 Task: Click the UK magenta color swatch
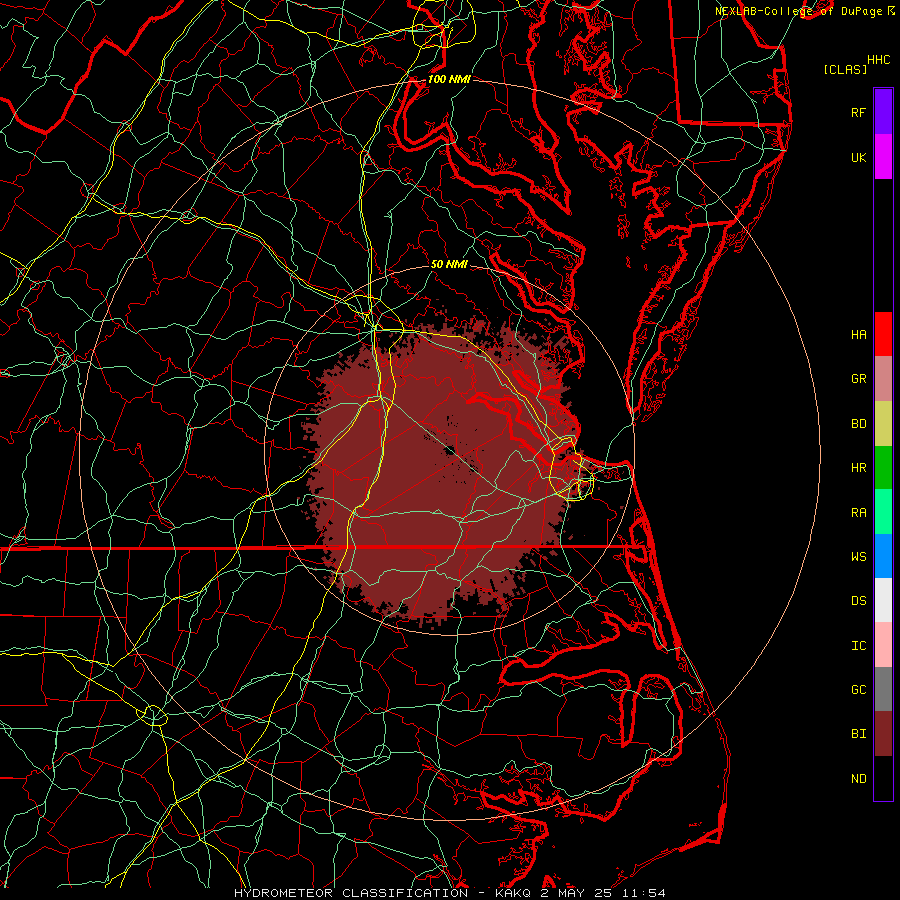click(x=883, y=157)
